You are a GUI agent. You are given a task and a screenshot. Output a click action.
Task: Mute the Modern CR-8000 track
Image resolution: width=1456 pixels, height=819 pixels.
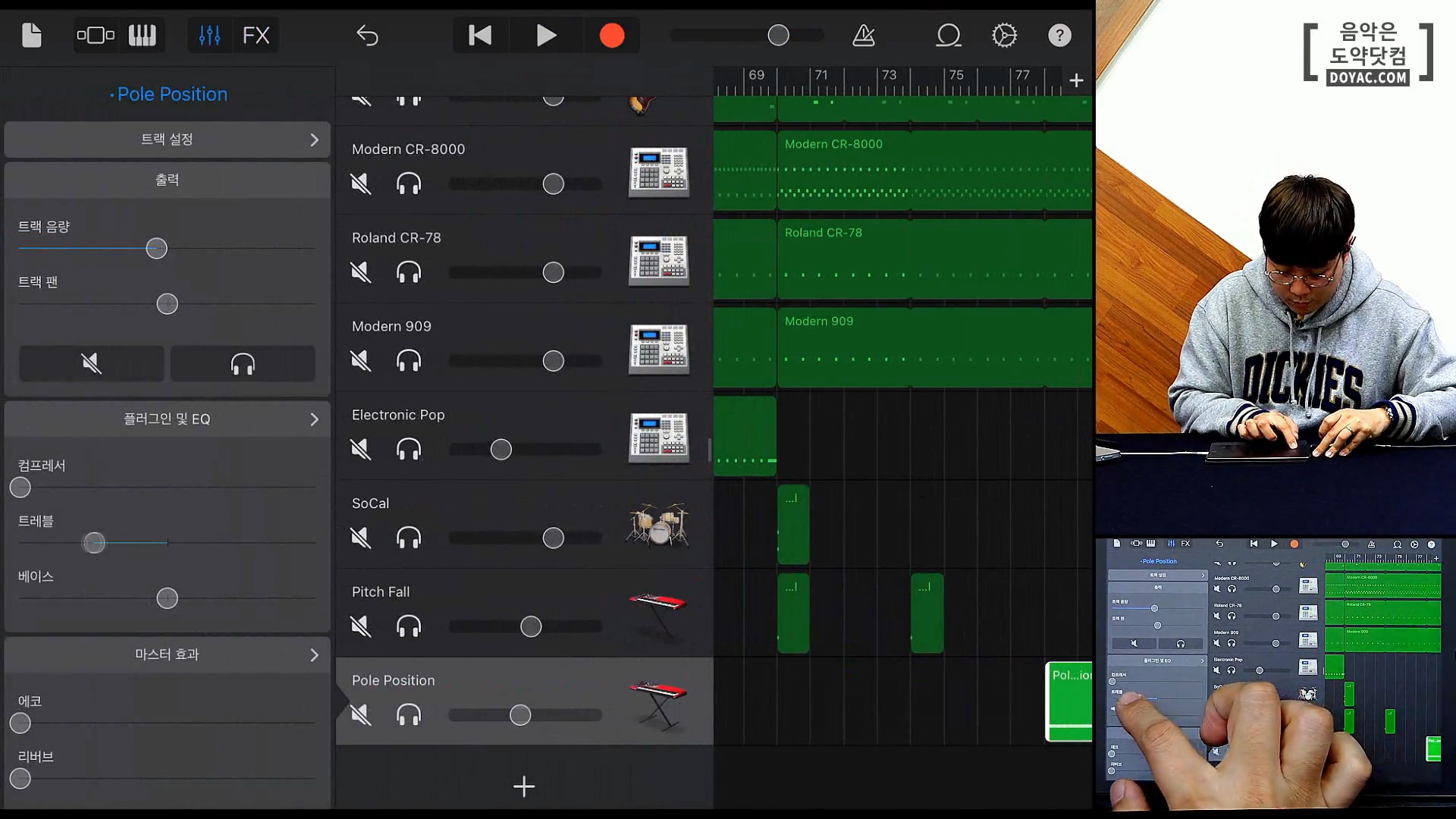coord(361,184)
